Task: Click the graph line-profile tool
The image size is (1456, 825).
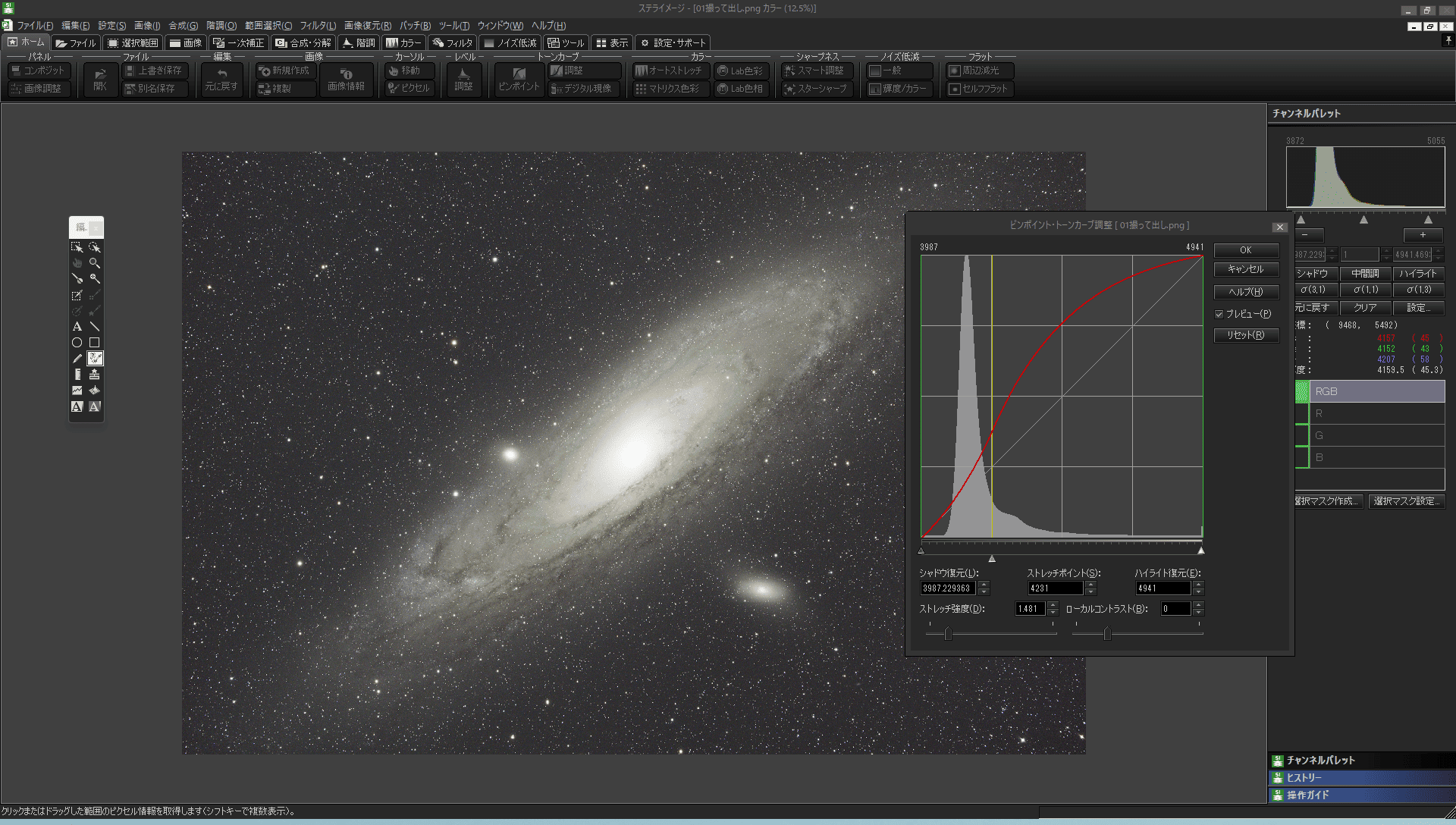Action: point(77,391)
